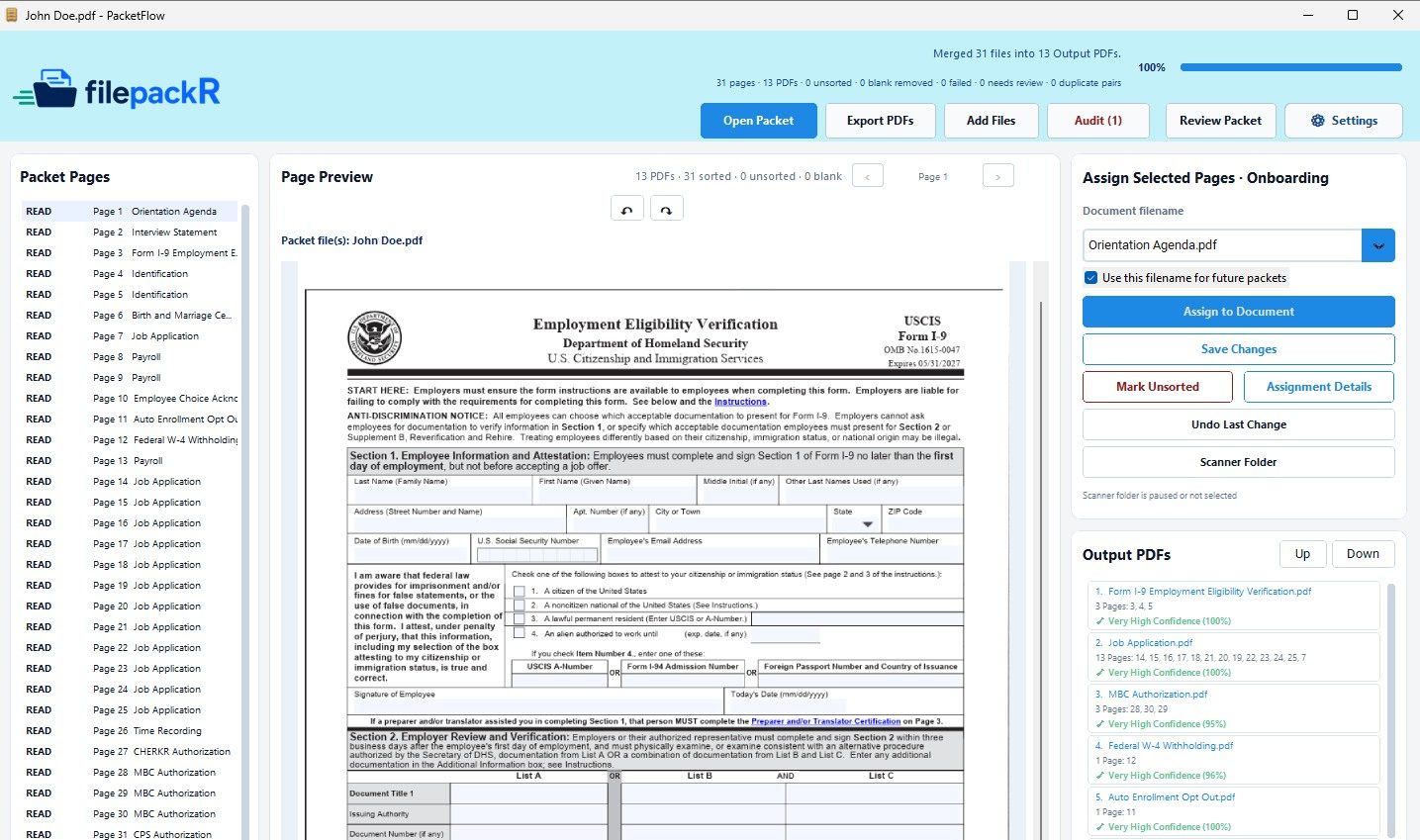Click the merge progress bar
The height and width of the screenshot is (840, 1420).
click(1291, 67)
